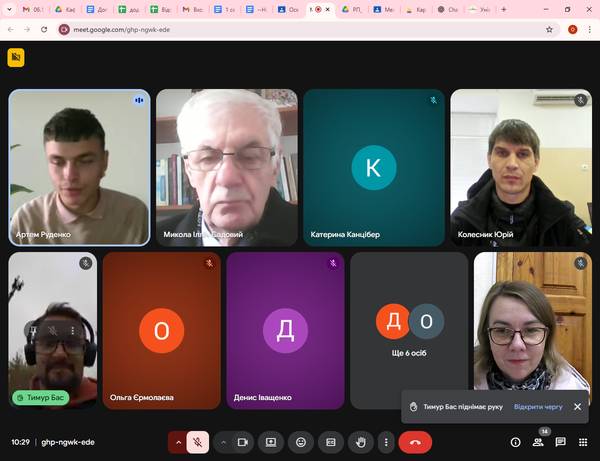Image resolution: width=600 pixels, height=461 pixels.
Task: Toggle the raise hand button
Action: pos(360,442)
